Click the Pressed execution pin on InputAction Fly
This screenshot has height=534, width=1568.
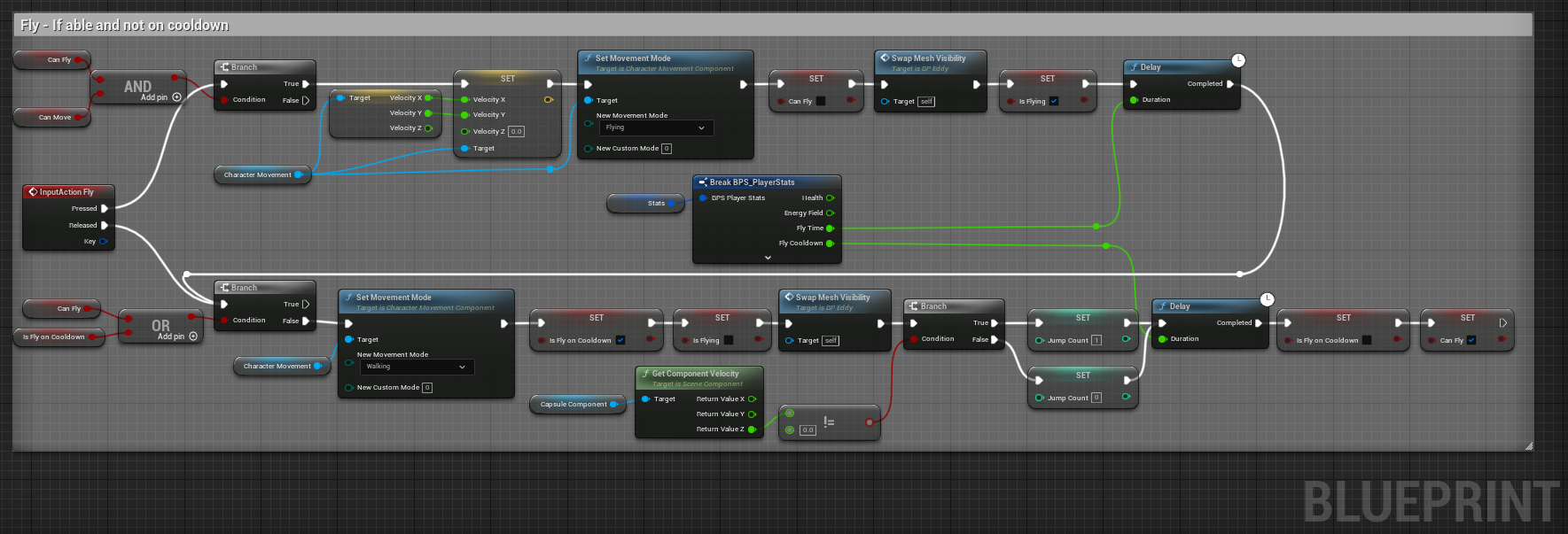tap(105, 209)
